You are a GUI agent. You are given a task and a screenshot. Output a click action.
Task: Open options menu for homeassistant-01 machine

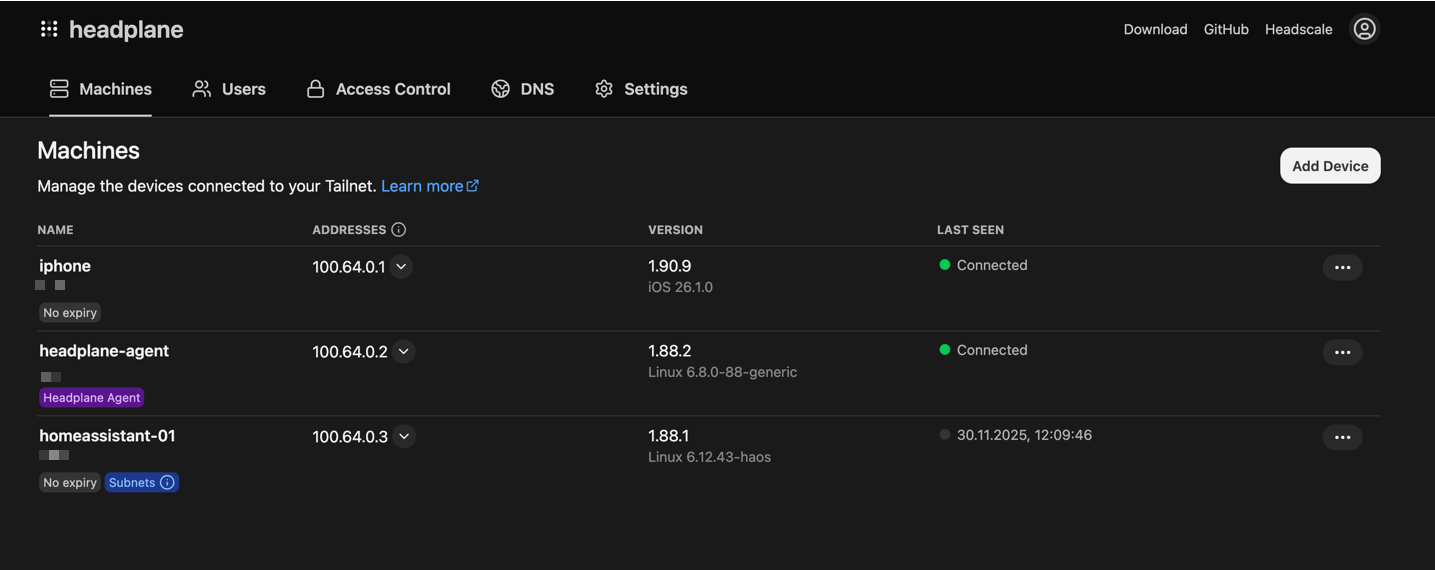pyautogui.click(x=1342, y=437)
